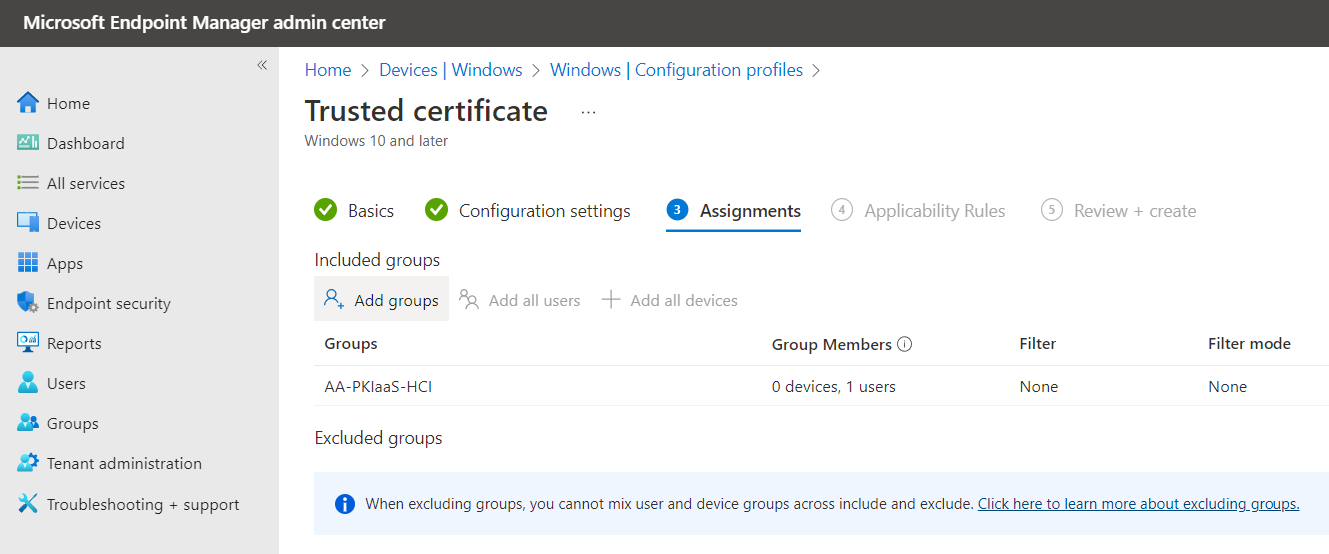This screenshot has height=554, width=1329.
Task: Click the Add all devices button
Action: [670, 300]
